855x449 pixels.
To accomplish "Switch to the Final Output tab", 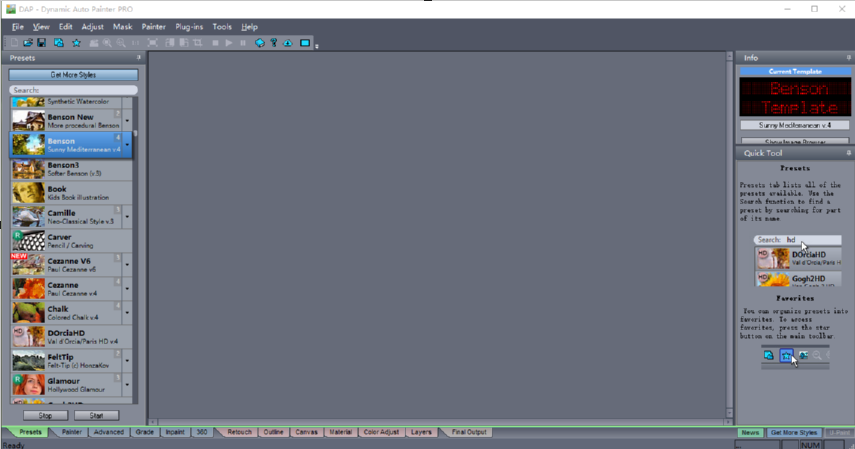I will [469, 432].
